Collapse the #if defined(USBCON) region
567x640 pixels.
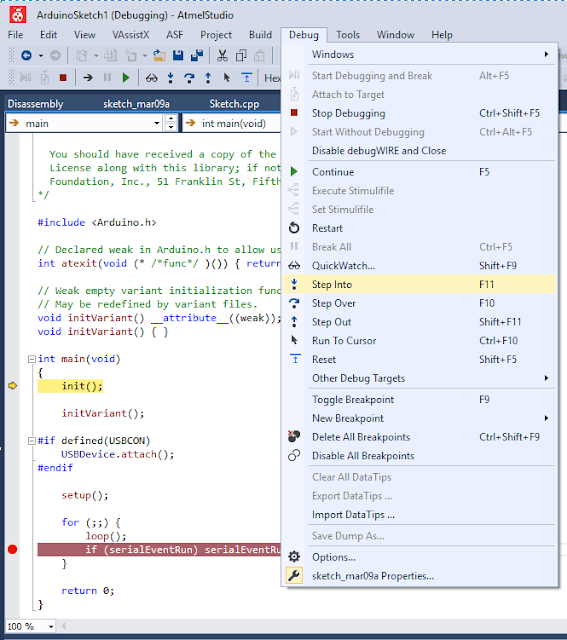pos(31,441)
